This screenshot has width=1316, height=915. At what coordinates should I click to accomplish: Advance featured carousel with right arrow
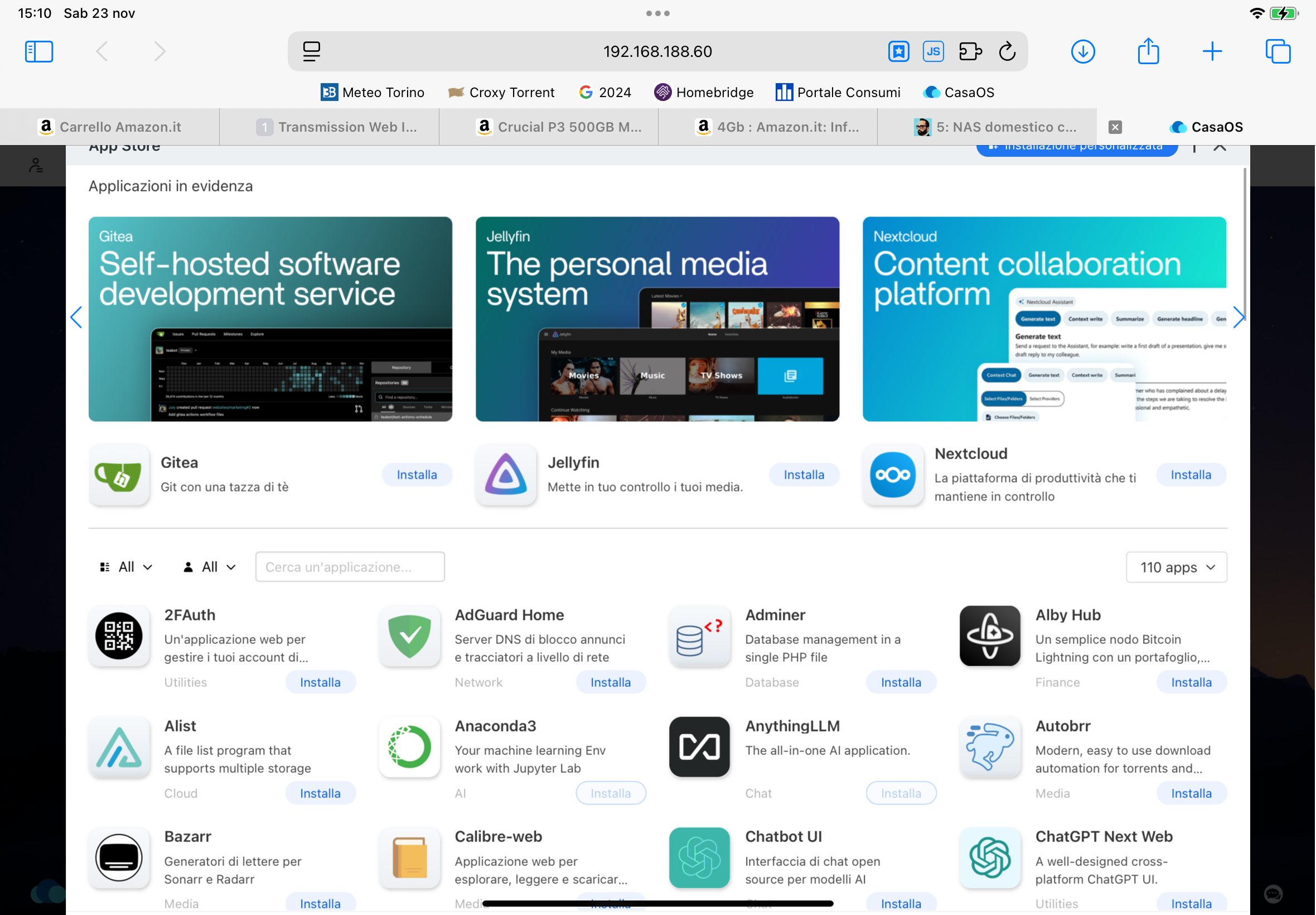[1238, 317]
